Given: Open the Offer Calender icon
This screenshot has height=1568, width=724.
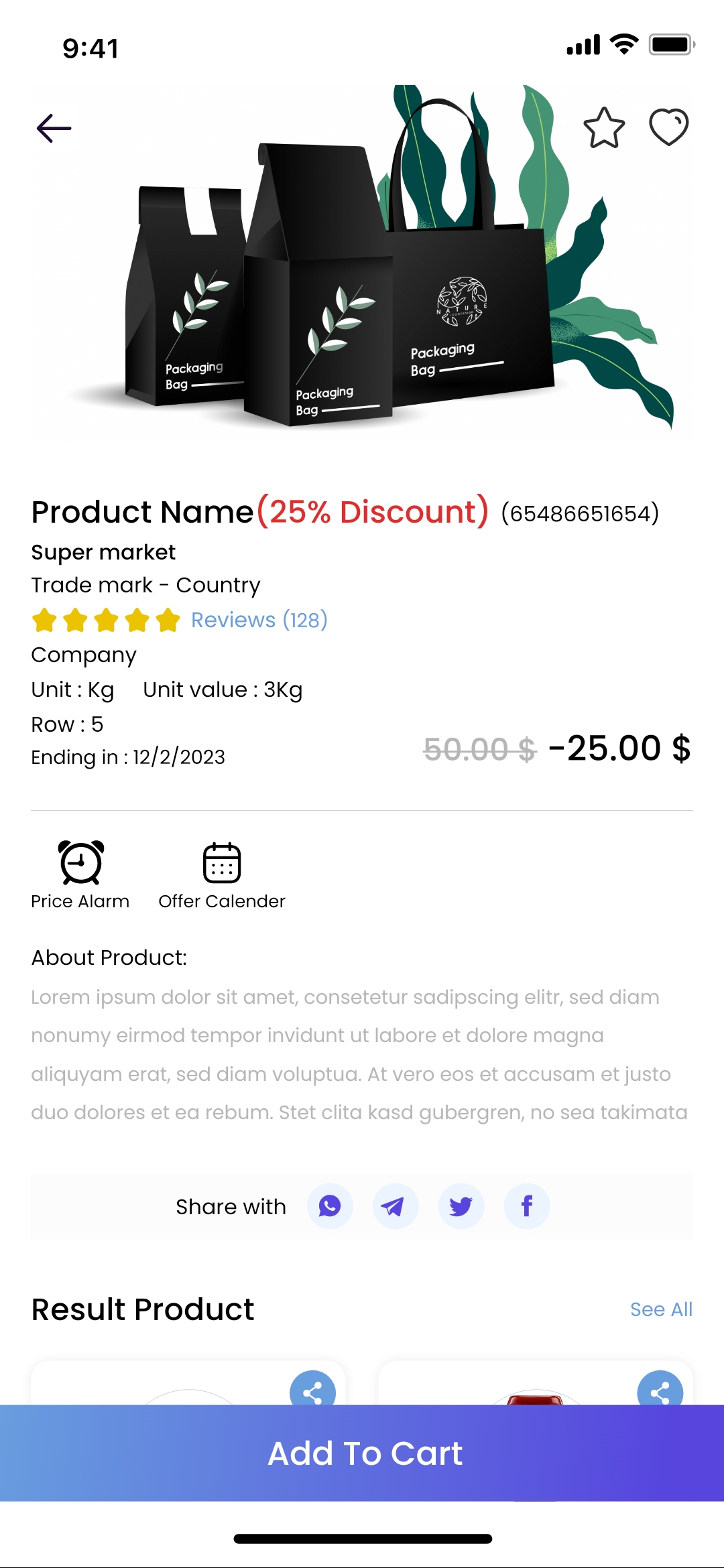Looking at the screenshot, I should (x=222, y=863).
